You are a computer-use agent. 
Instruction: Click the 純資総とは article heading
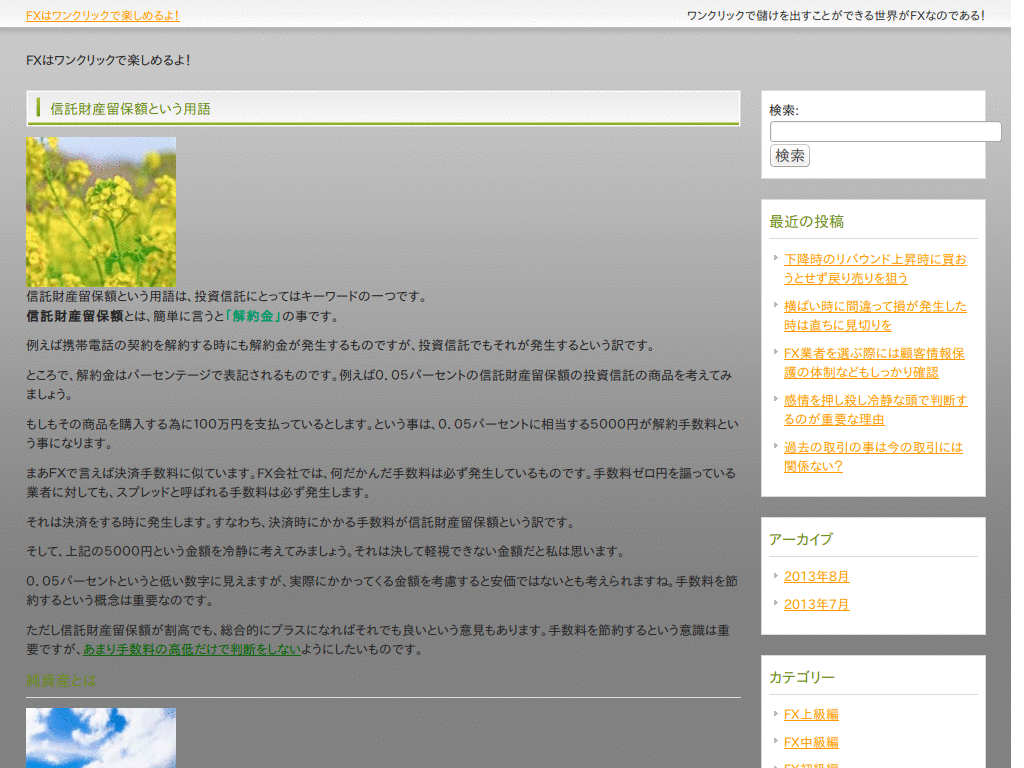[x=61, y=681]
